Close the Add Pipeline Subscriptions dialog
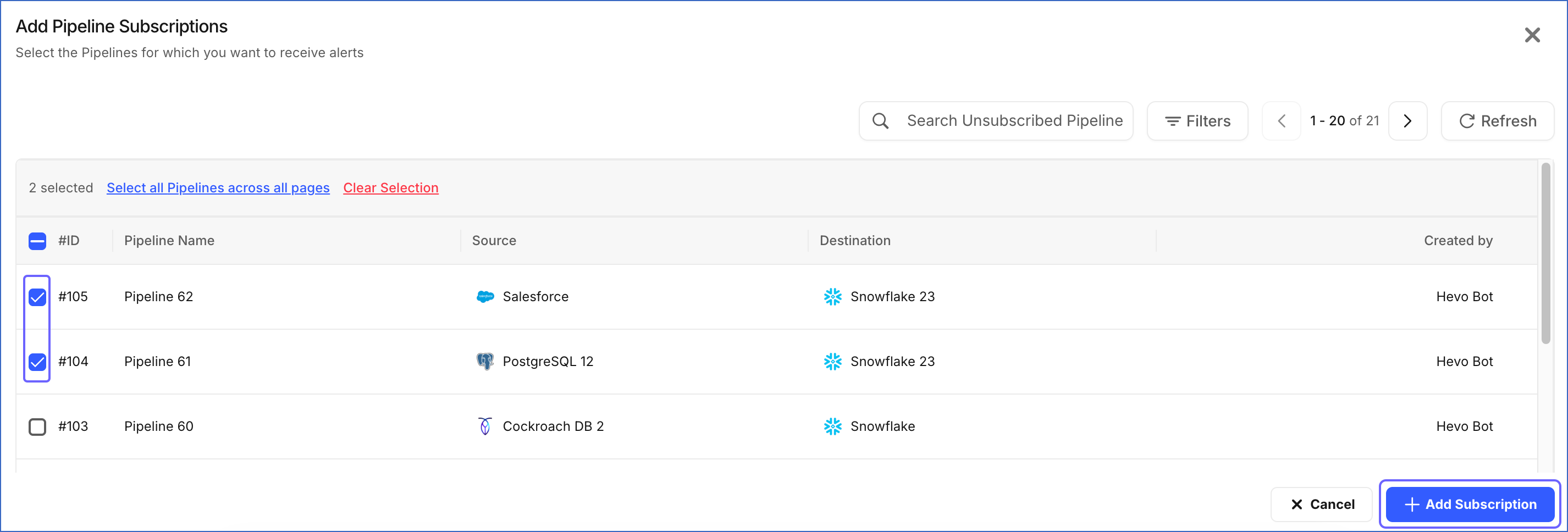This screenshot has width=1568, height=532. pos(1532,35)
